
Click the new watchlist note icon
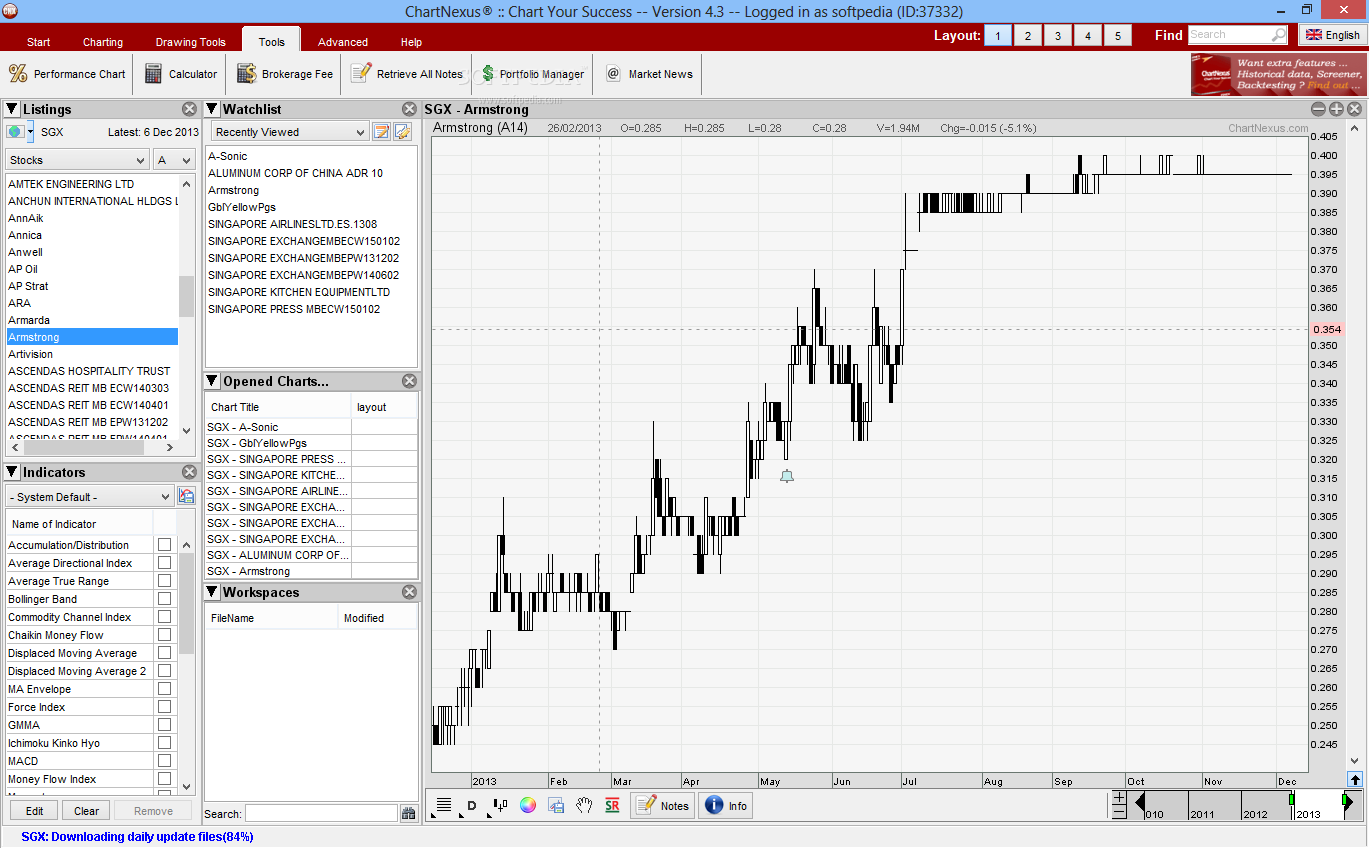pos(381,131)
